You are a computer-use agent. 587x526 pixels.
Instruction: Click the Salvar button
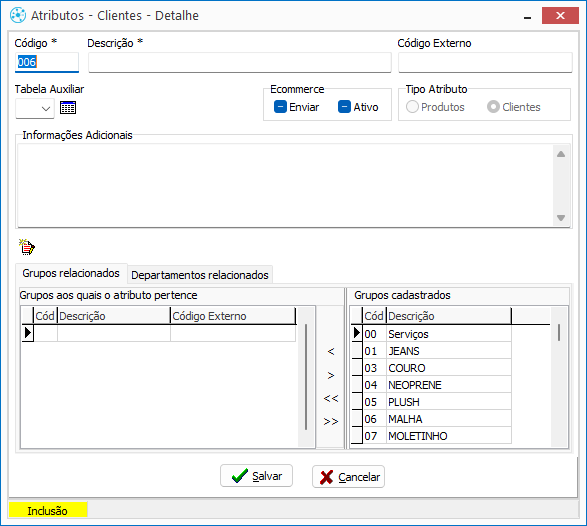tap(256, 476)
